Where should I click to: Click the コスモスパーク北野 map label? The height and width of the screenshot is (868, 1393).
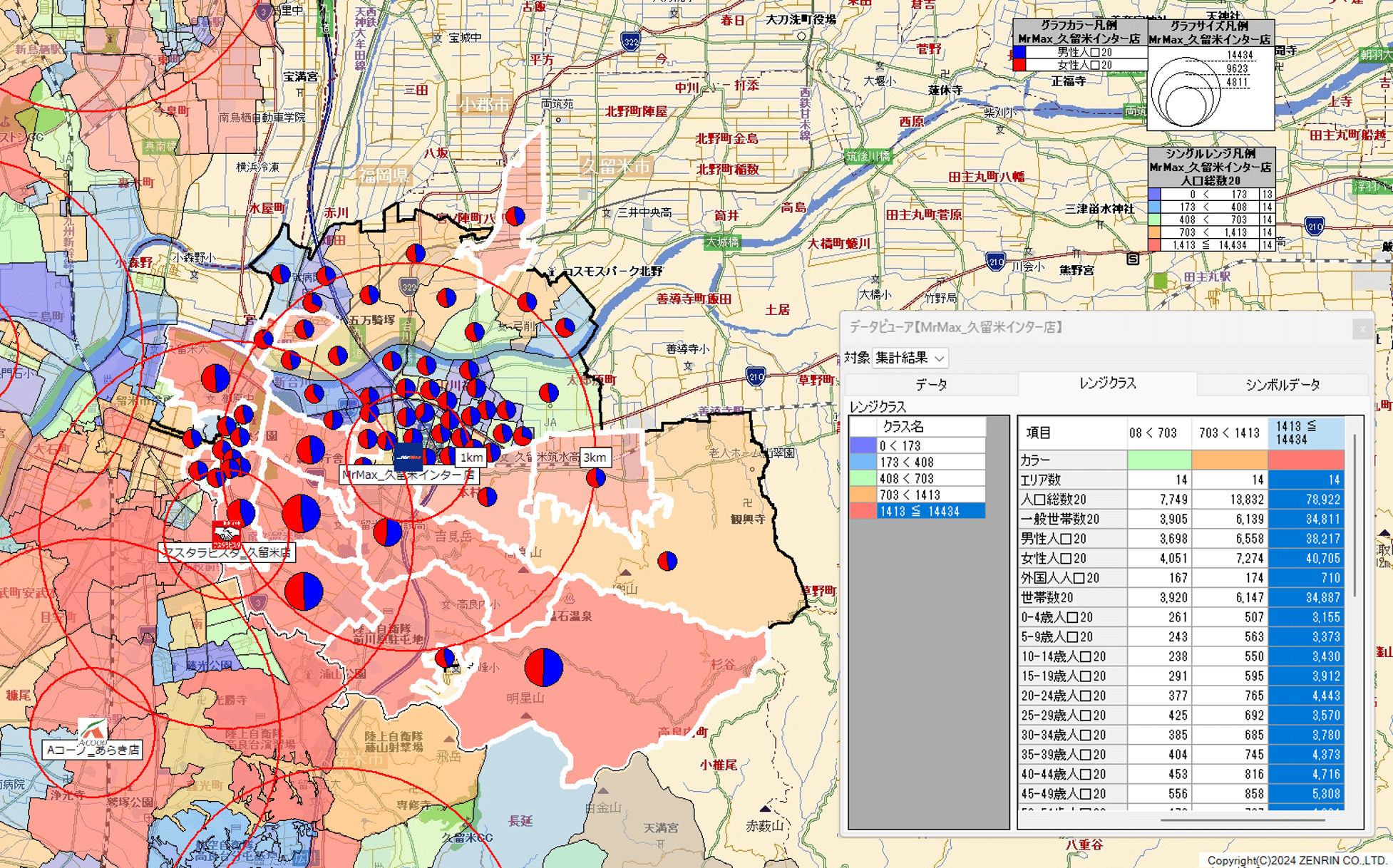click(x=613, y=272)
